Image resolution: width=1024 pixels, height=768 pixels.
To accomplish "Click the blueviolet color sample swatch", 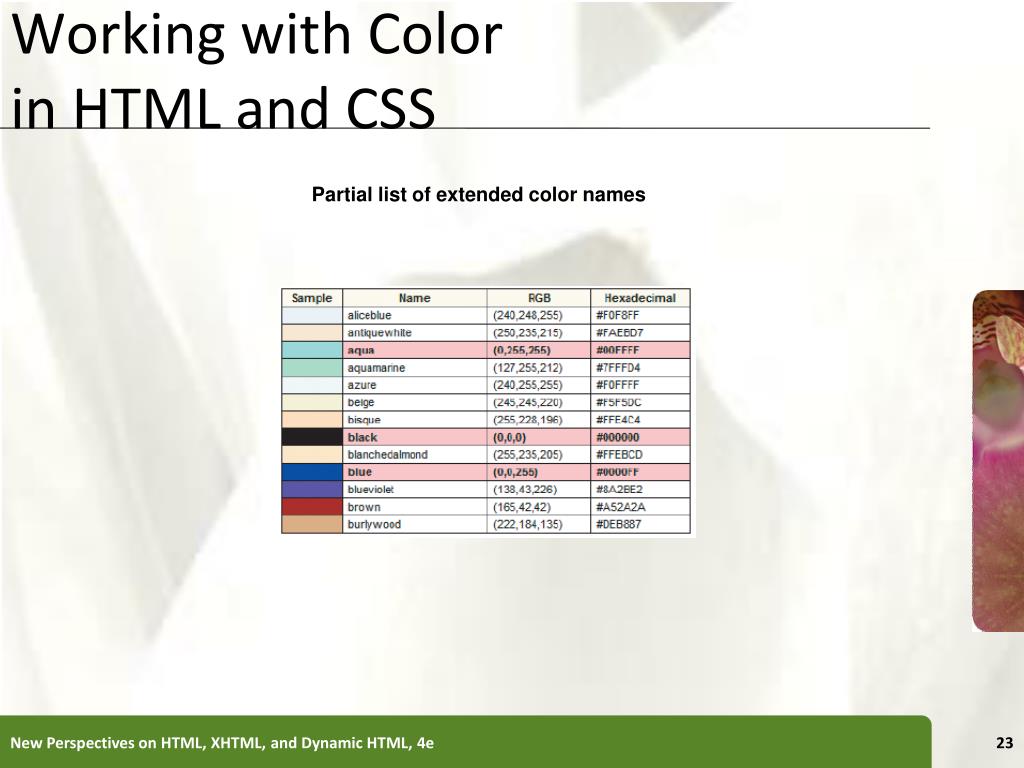I will coord(312,489).
